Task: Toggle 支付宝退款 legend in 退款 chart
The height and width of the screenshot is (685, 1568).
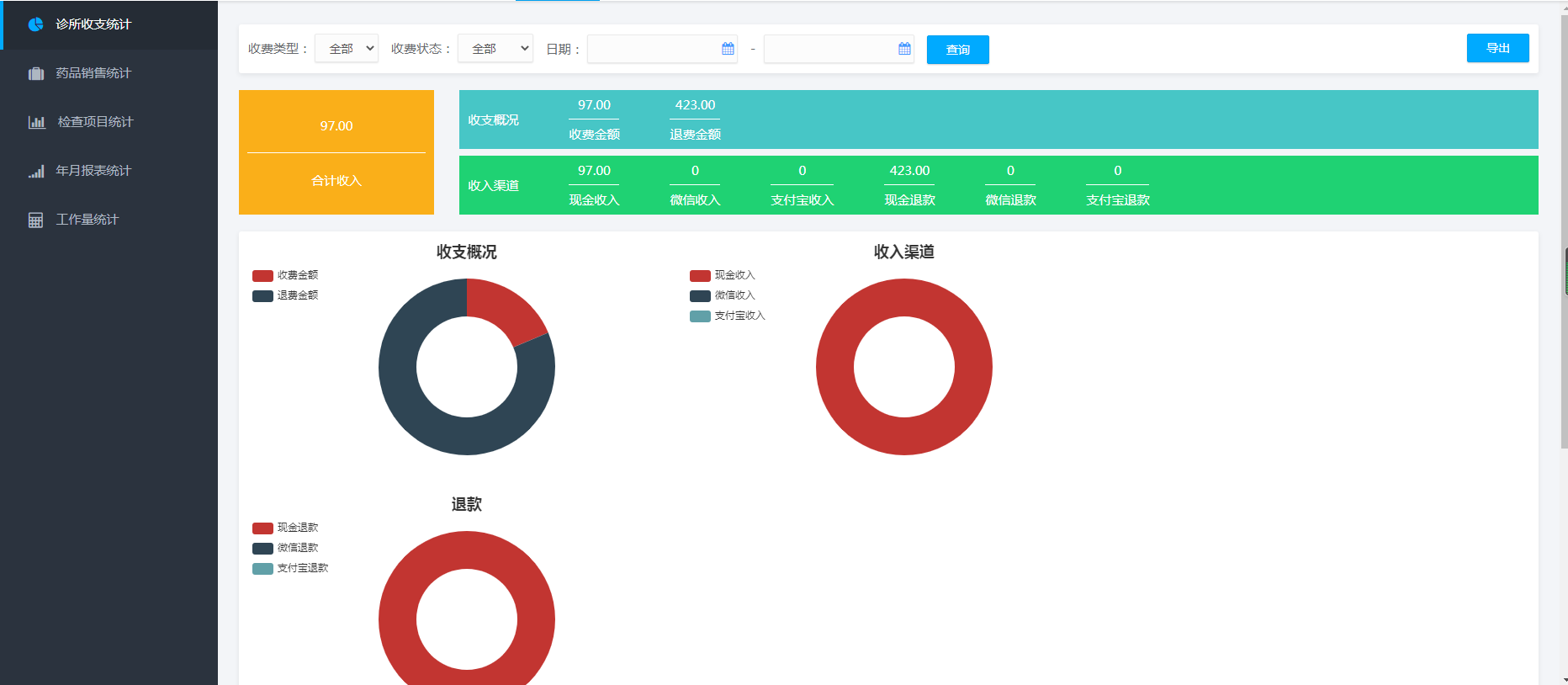Action: coord(291,568)
